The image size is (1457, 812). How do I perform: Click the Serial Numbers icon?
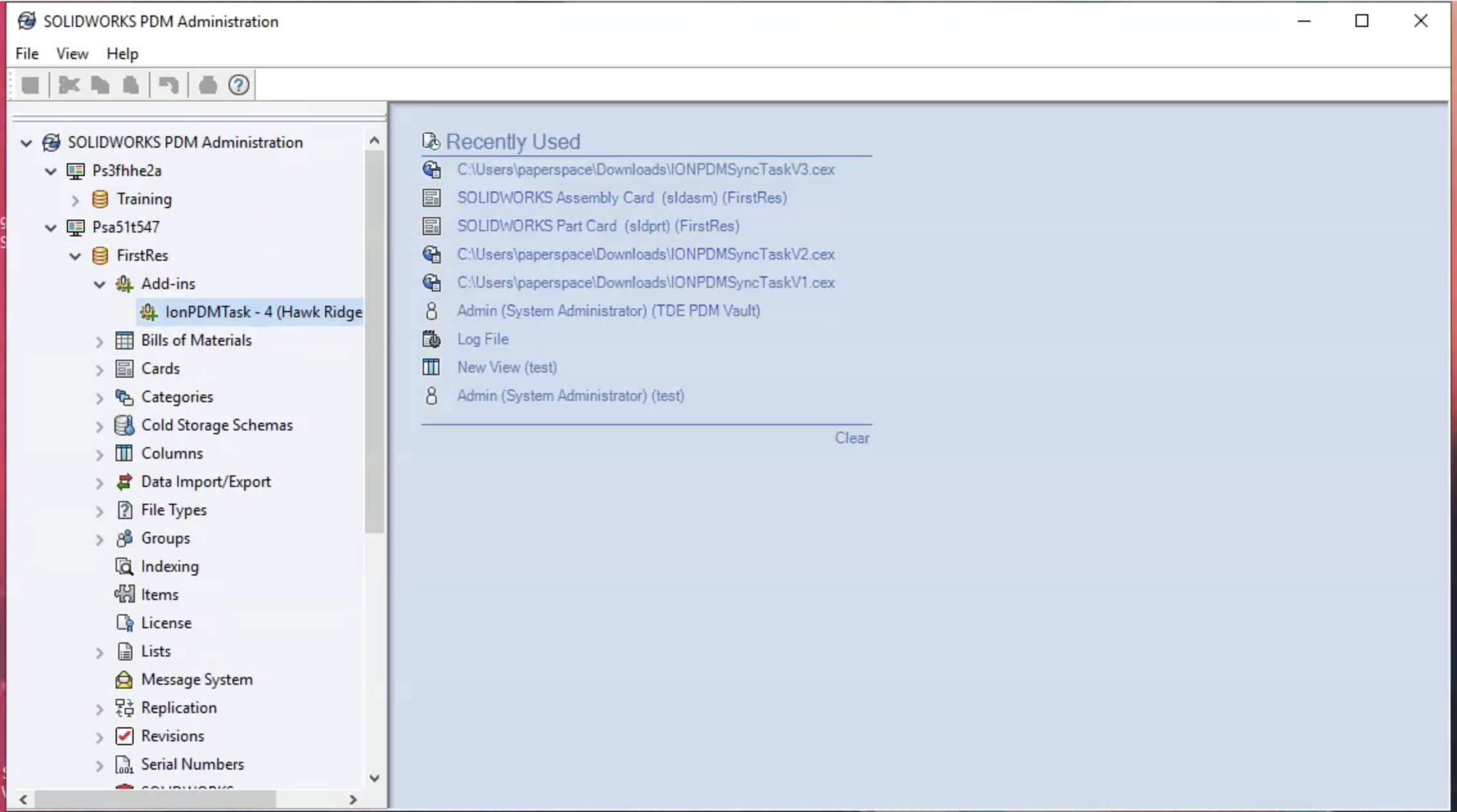125,764
